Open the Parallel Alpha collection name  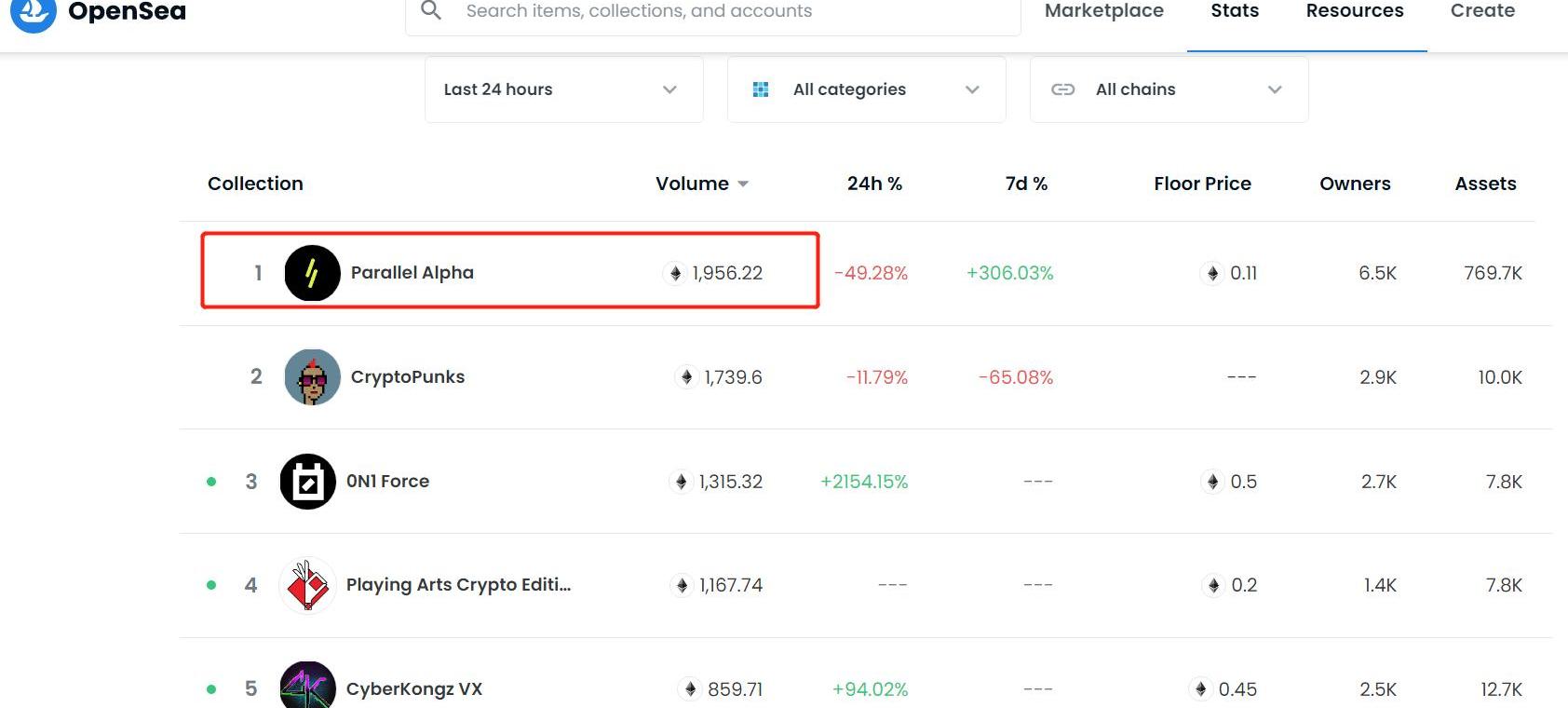pyautogui.click(x=412, y=273)
